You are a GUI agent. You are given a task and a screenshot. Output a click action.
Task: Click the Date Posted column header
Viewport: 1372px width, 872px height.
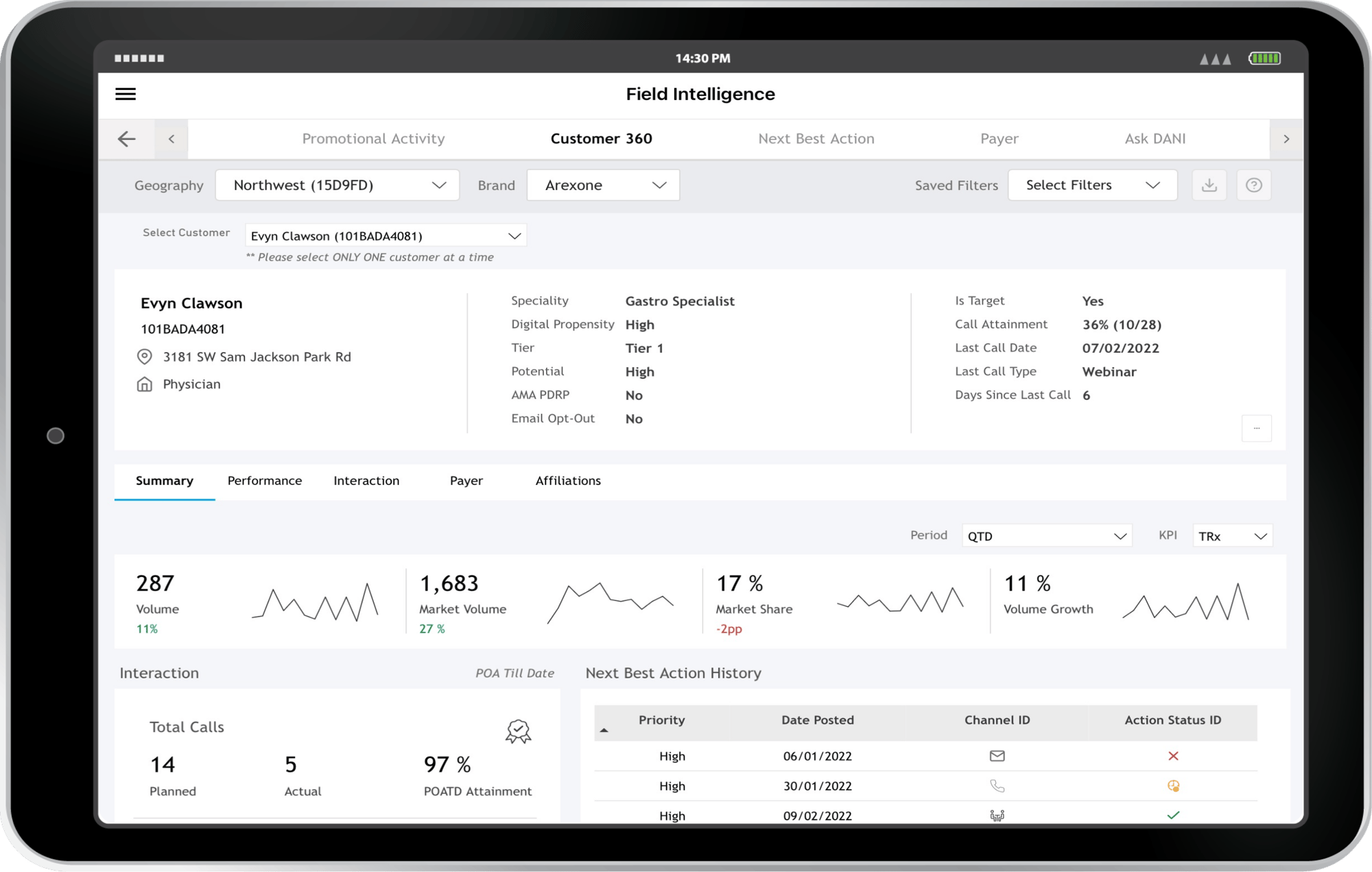[x=818, y=720]
